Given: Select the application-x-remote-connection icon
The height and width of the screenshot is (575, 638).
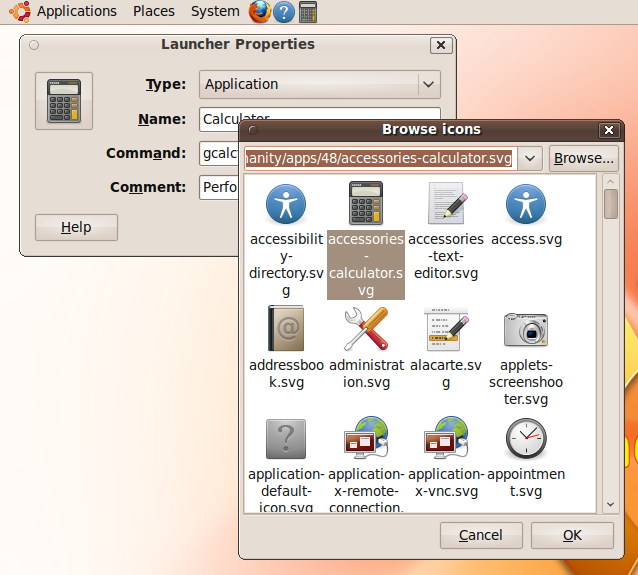Looking at the screenshot, I should (366, 437).
